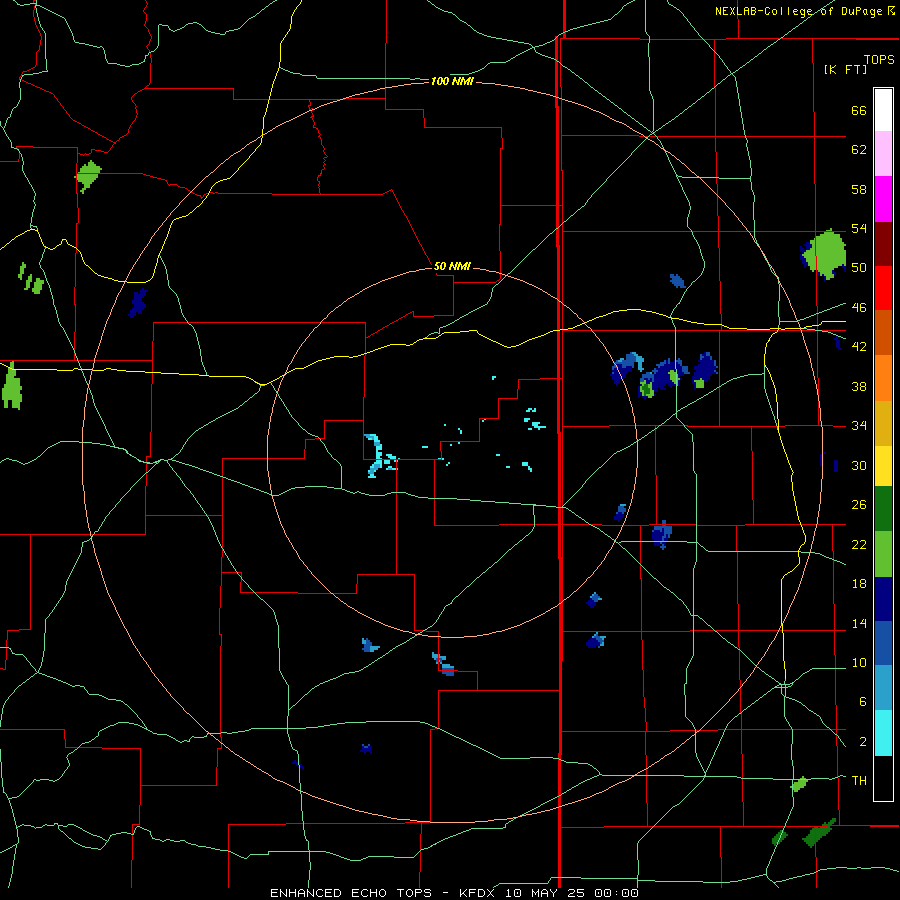Click the light blue swatch between 10 and 6
Image resolution: width=900 pixels, height=900 pixels.
(883, 687)
